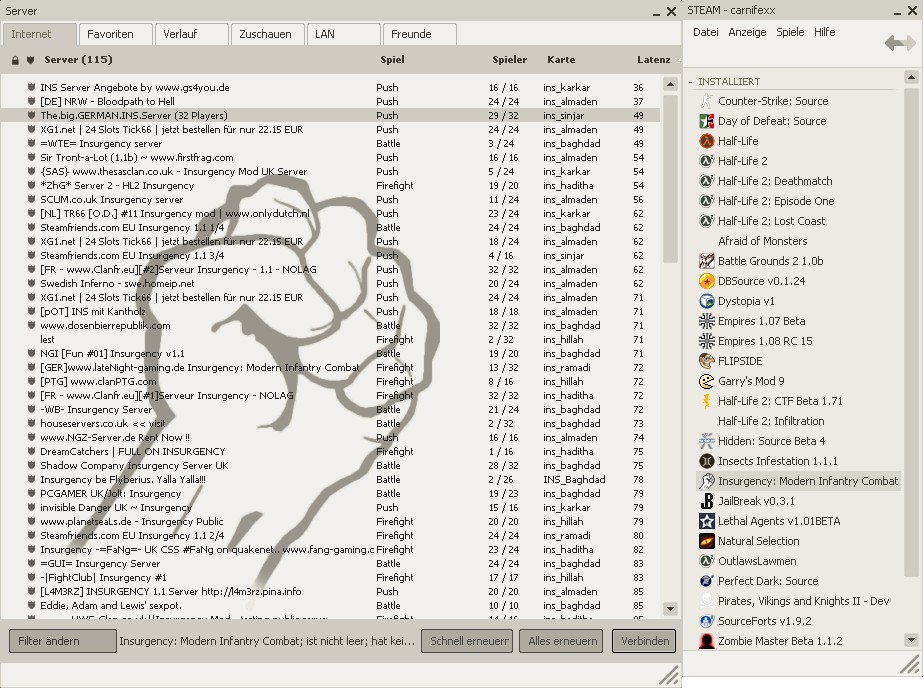This screenshot has height=688, width=924.
Task: Click the DBSource v0.1.24 icon
Action: 706,281
